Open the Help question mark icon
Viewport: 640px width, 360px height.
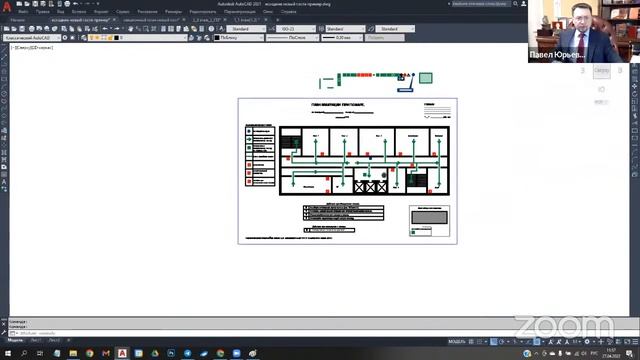click(x=211, y=29)
